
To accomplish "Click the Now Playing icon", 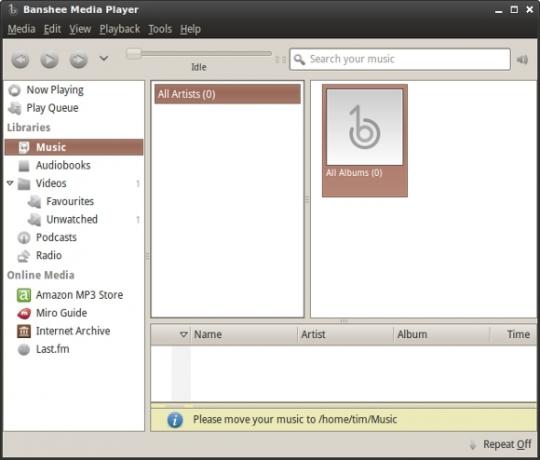I will pos(14,90).
